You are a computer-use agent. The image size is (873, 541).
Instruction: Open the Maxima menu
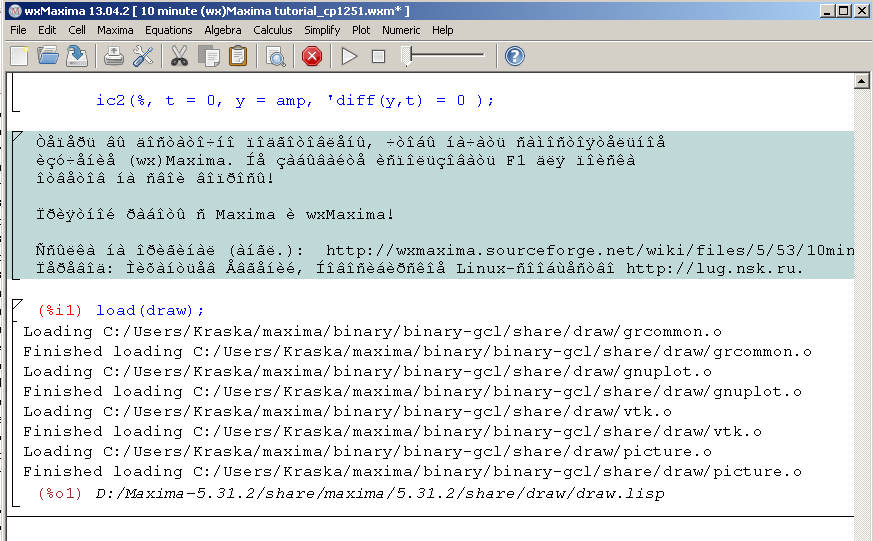coord(115,30)
